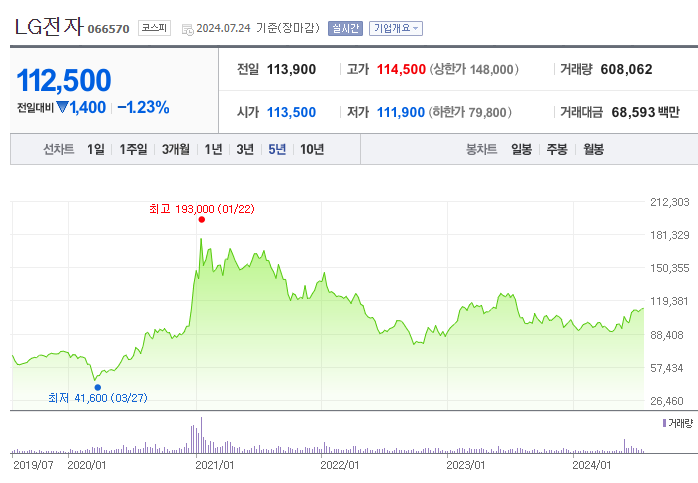This screenshot has width=698, height=483.
Task: Click the trading value 68,593 백만
Action: click(x=645, y=112)
